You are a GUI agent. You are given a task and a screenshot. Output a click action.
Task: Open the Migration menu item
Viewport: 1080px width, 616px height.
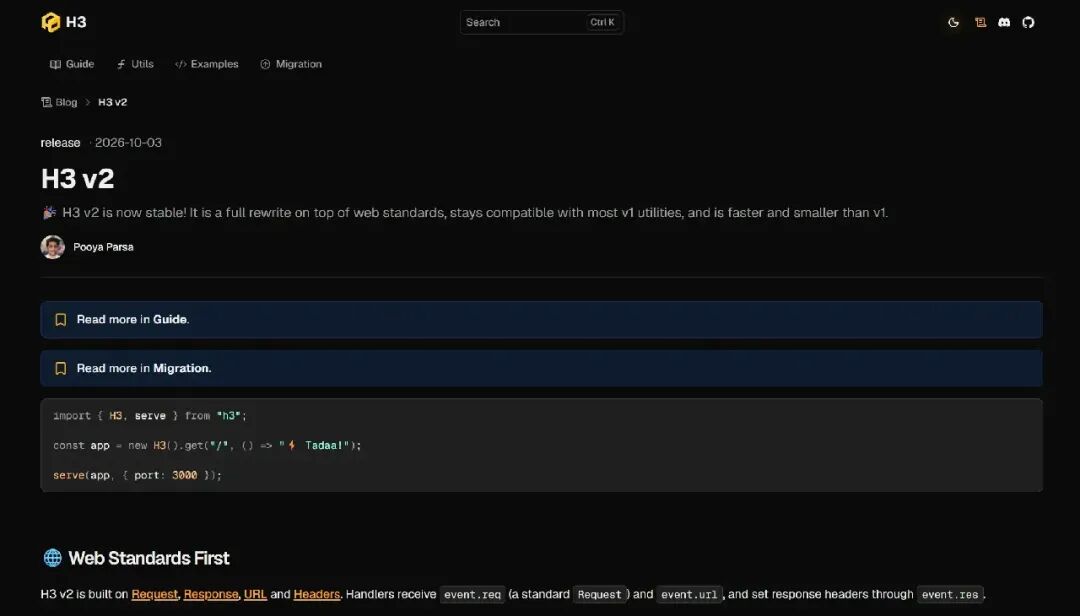point(291,64)
